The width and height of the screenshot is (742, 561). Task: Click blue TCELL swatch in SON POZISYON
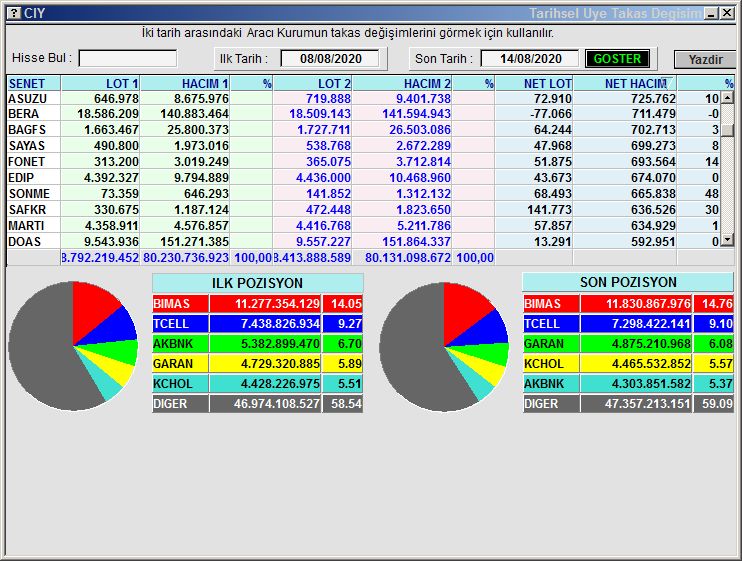[x=551, y=324]
